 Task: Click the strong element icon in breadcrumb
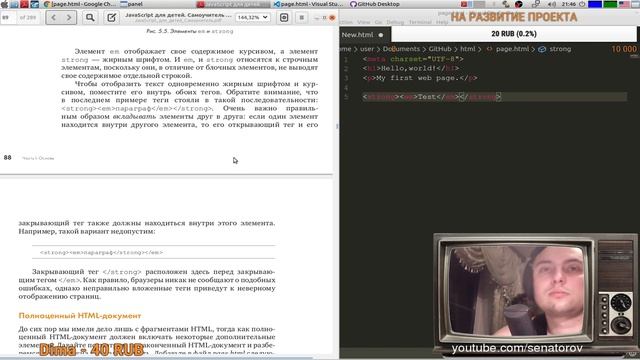pos(542,49)
